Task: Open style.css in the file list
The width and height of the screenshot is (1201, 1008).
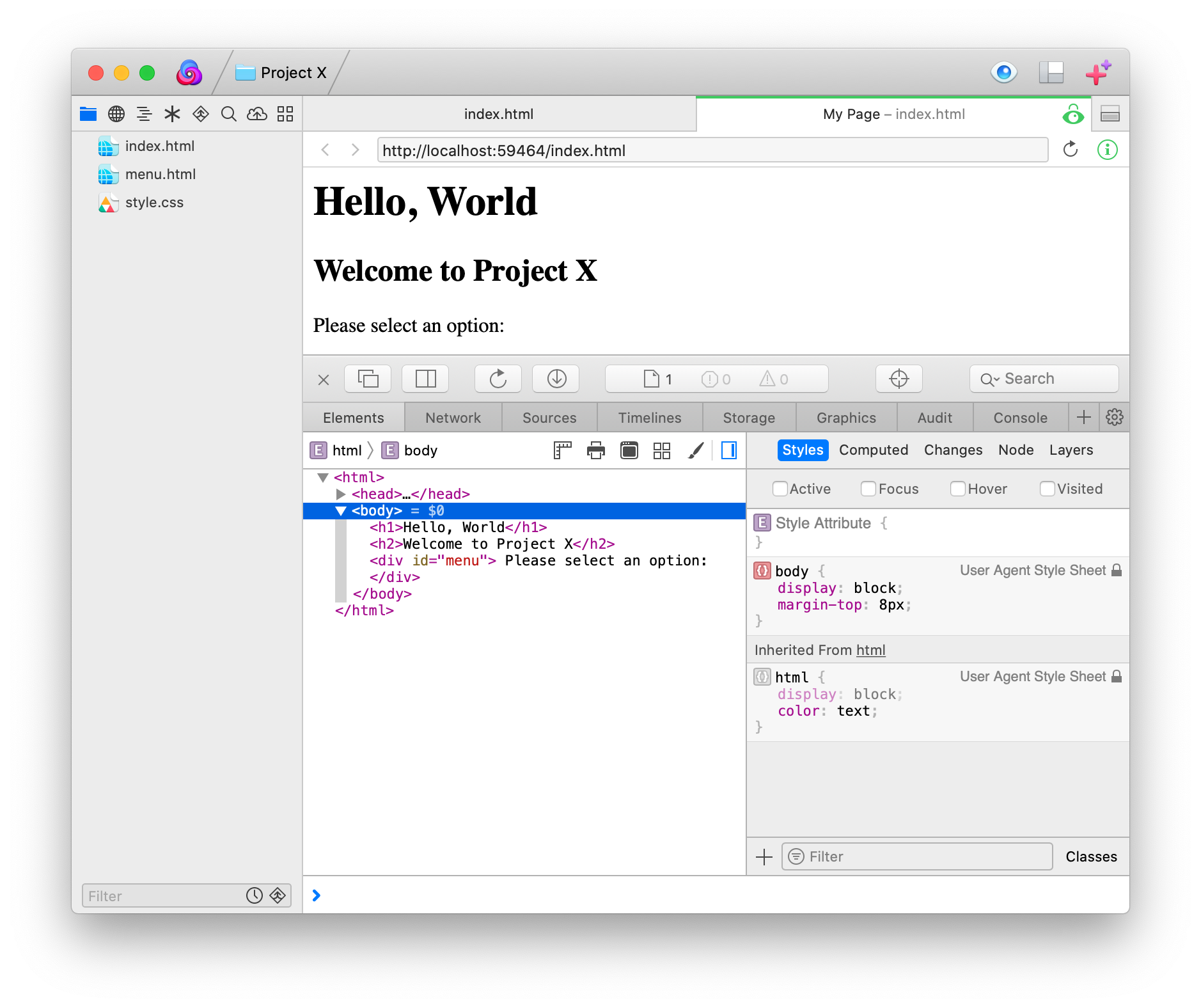Action: pos(154,202)
